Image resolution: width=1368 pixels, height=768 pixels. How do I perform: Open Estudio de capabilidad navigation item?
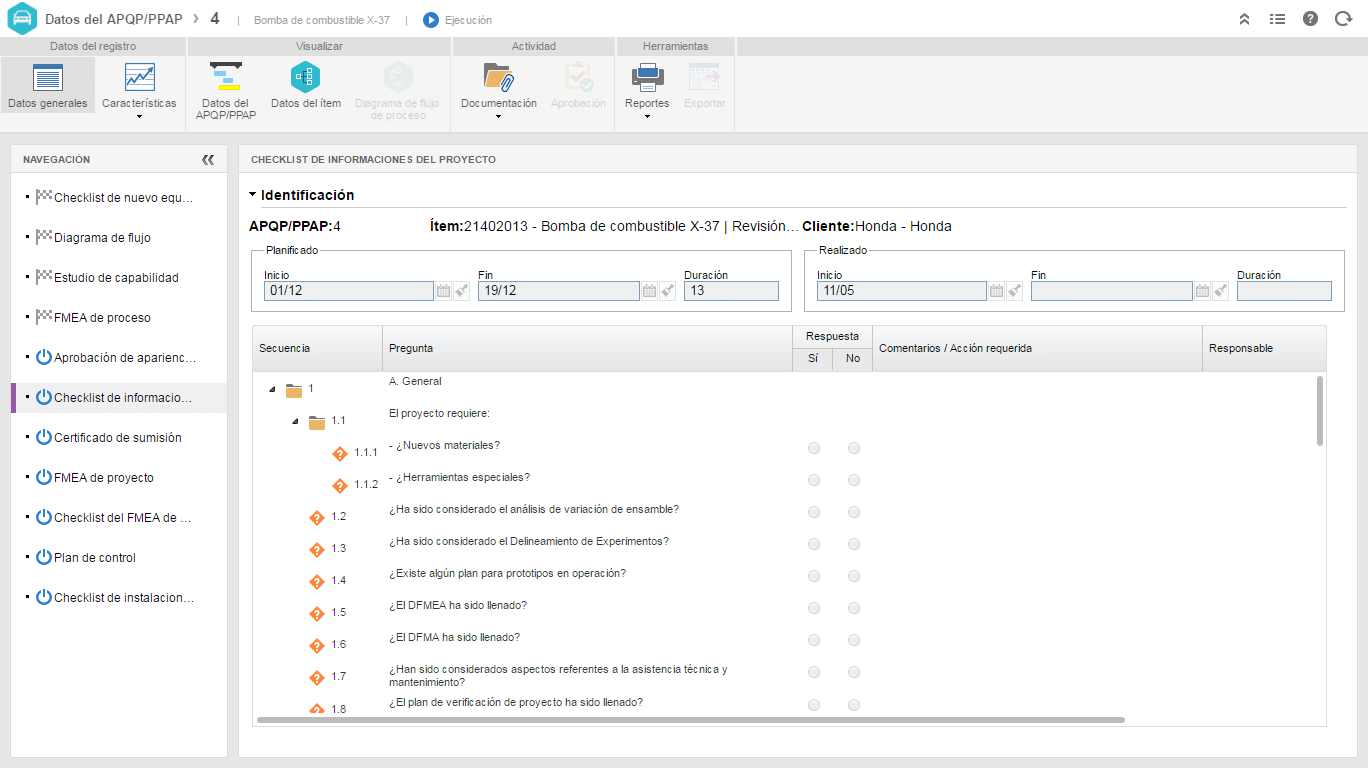coord(119,278)
